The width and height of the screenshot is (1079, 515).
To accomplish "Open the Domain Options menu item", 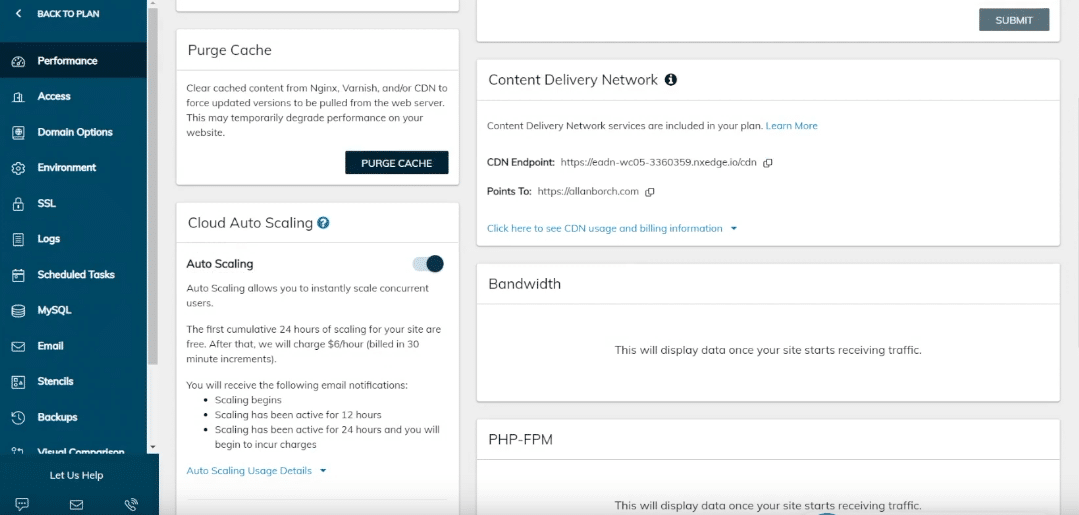I will click(73, 132).
